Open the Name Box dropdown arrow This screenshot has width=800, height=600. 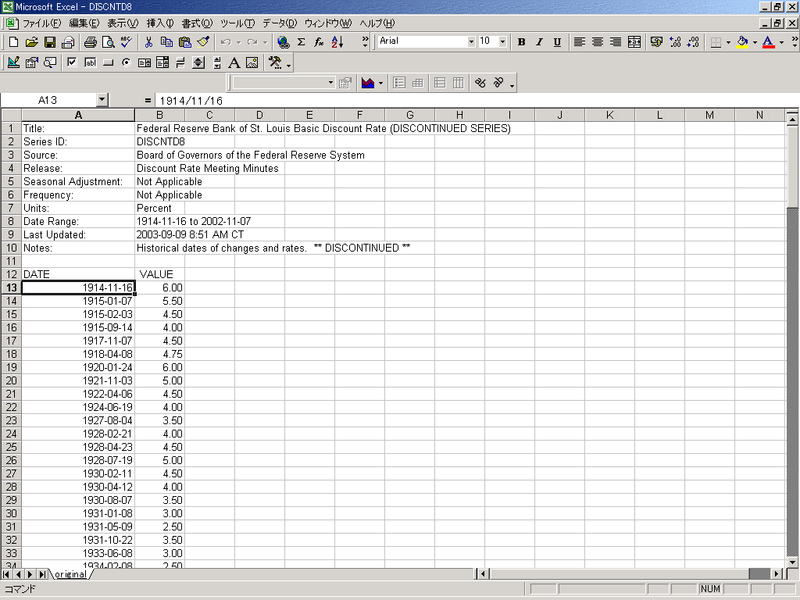pos(102,100)
